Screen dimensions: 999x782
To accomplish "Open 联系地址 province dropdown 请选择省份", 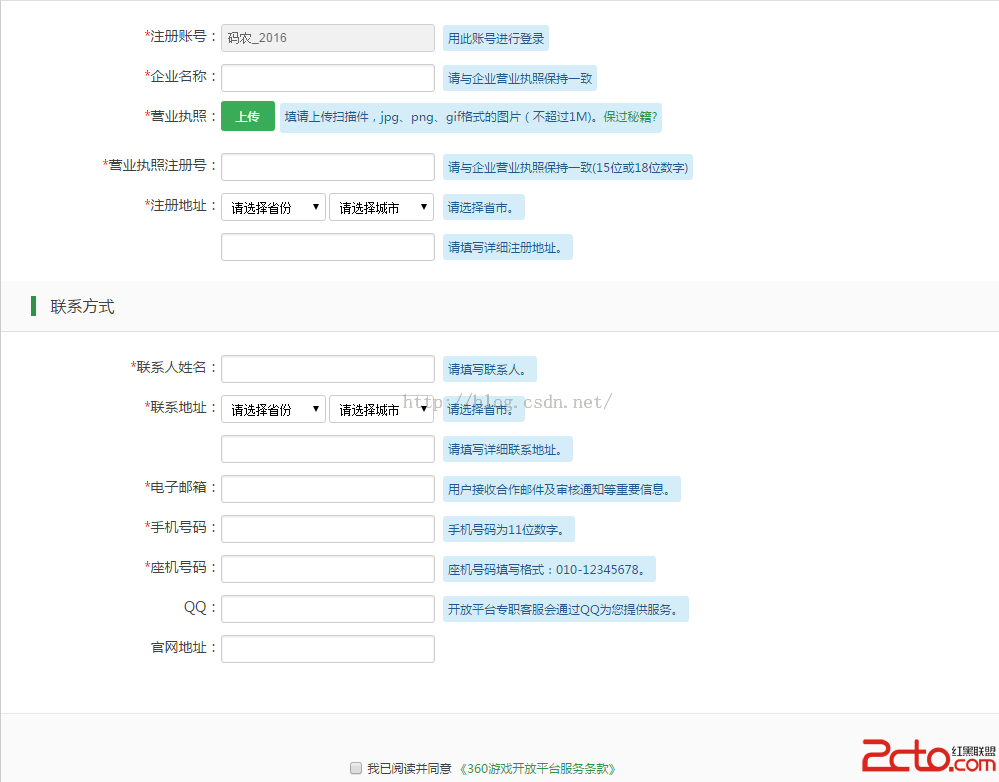I will pos(273,409).
